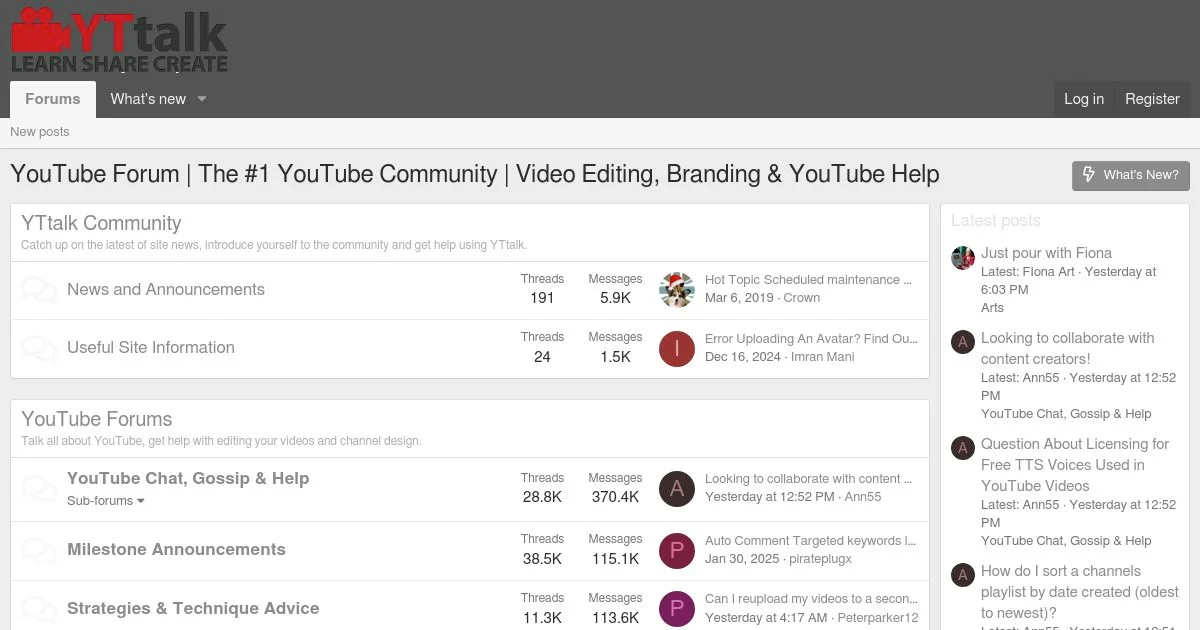Open 'Hot Topic Scheduled maintenance' thread
The image size is (1200, 630).
(809, 280)
